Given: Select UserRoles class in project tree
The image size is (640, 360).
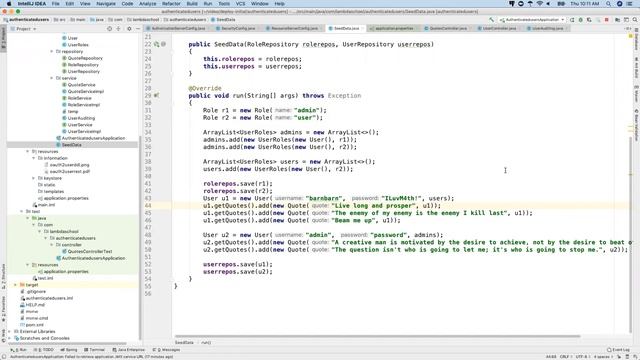Looking at the screenshot, I should click(78, 45).
